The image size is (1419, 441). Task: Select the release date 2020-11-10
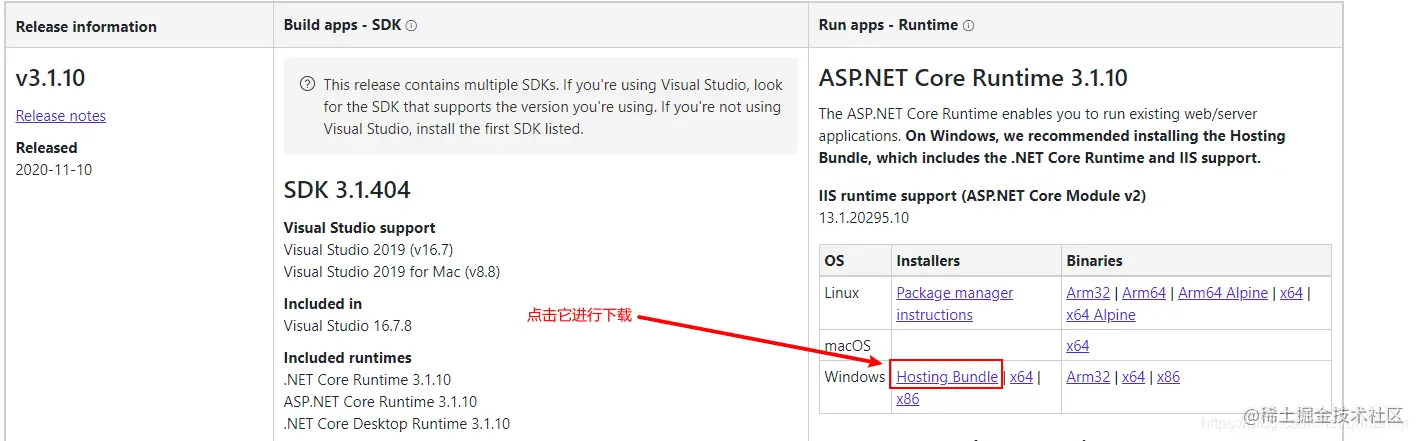54,170
